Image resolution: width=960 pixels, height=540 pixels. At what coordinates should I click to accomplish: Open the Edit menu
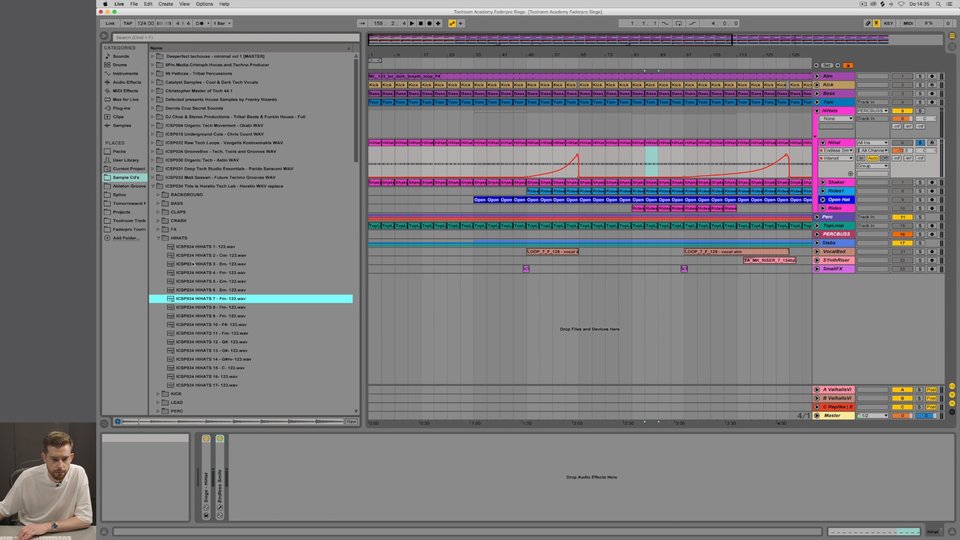(x=148, y=4)
